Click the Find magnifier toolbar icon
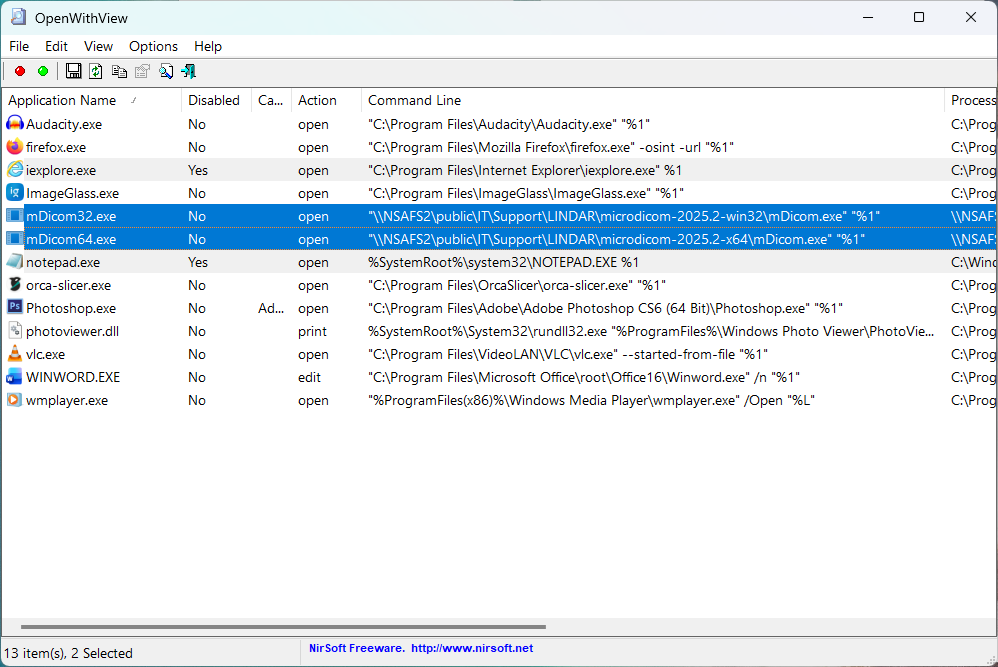 166,71
